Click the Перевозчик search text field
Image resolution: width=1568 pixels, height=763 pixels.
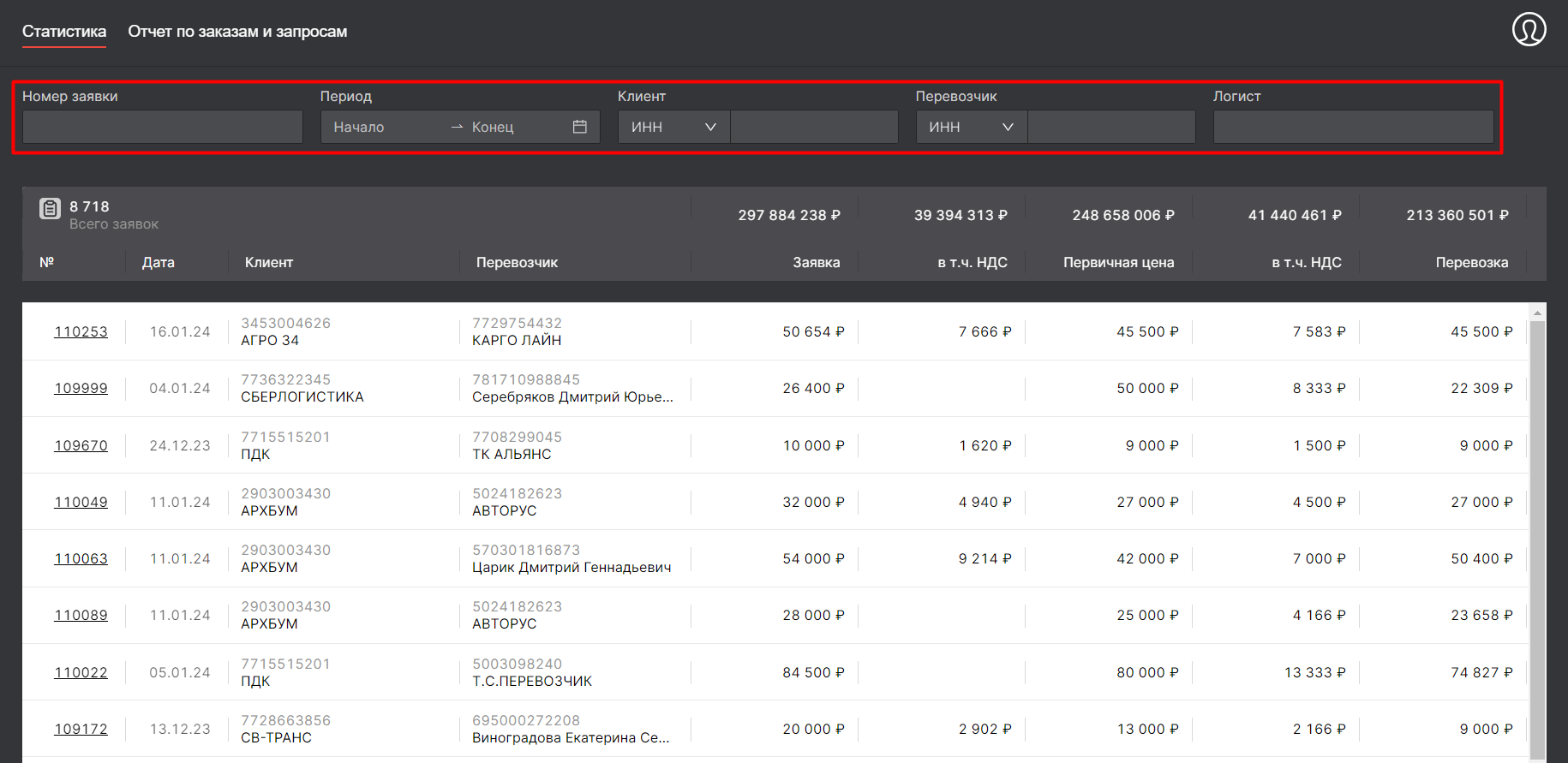click(x=1111, y=127)
